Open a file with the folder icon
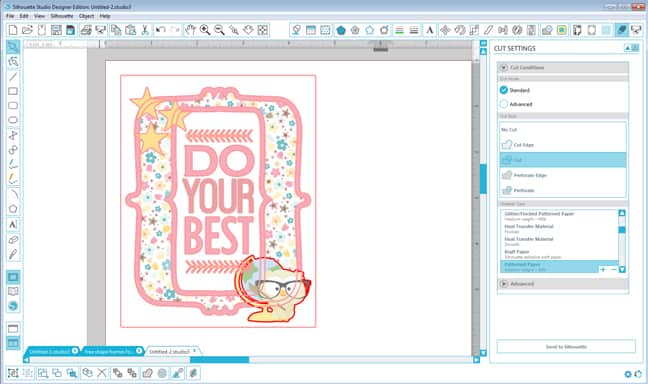This screenshot has height=384, width=648. 27,30
